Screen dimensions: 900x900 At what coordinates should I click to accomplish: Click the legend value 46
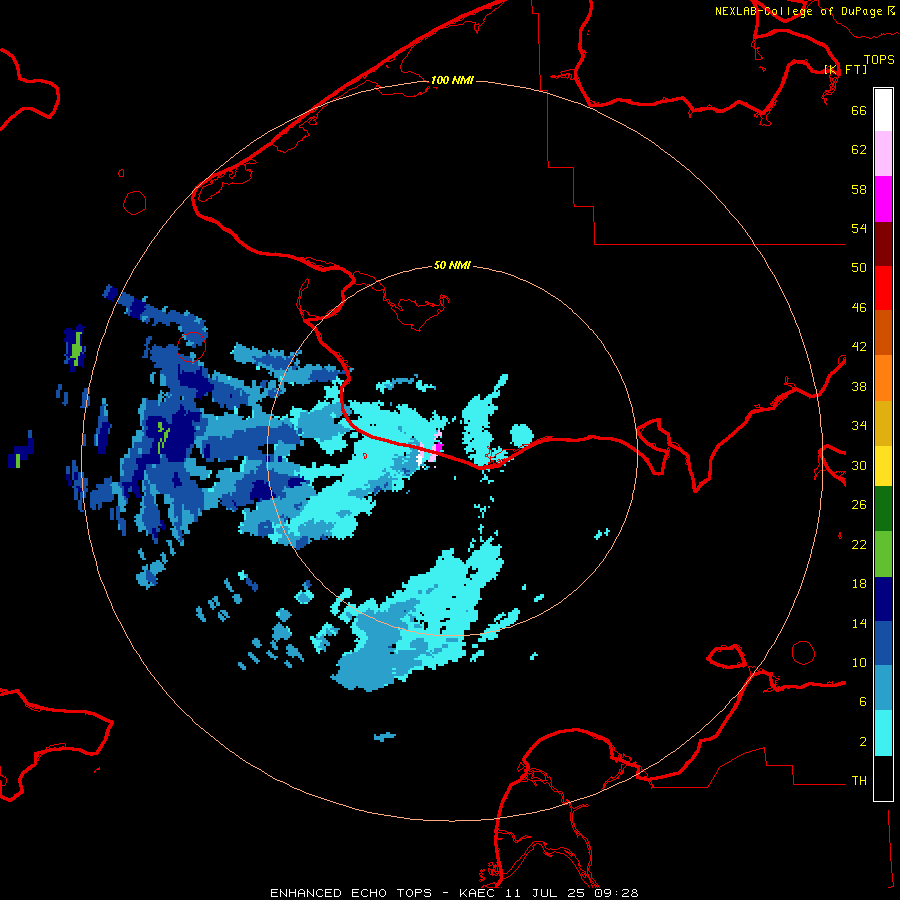[x=859, y=308]
